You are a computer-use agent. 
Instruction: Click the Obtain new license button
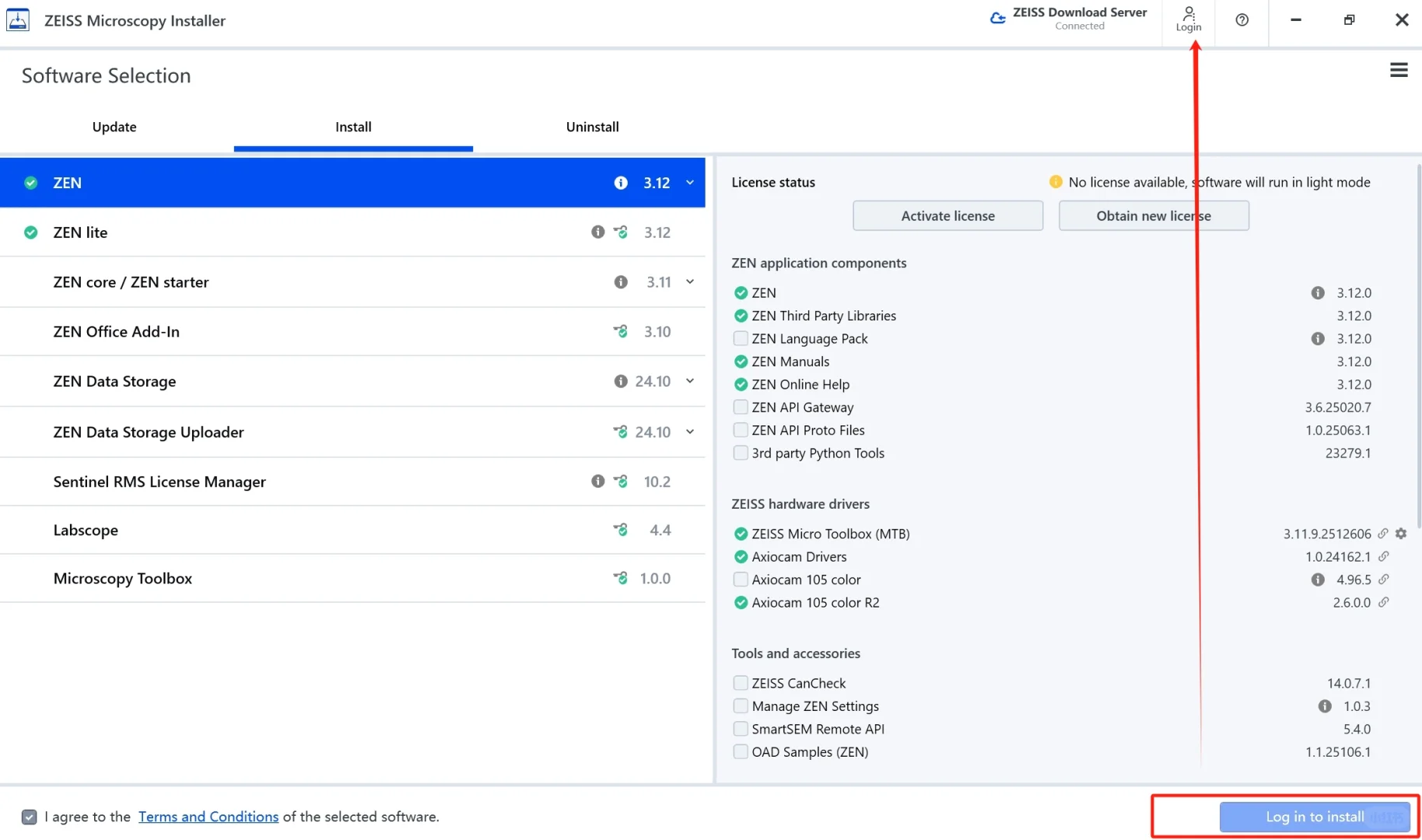1154,215
